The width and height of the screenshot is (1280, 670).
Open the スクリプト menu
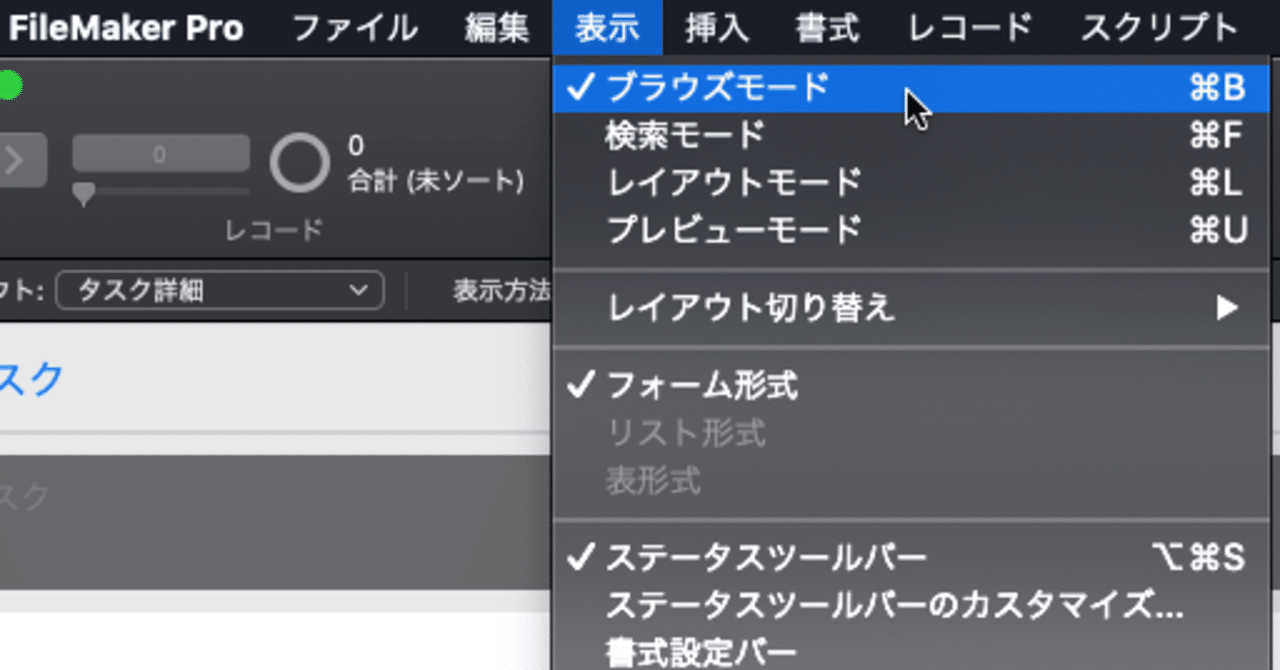tap(1159, 28)
